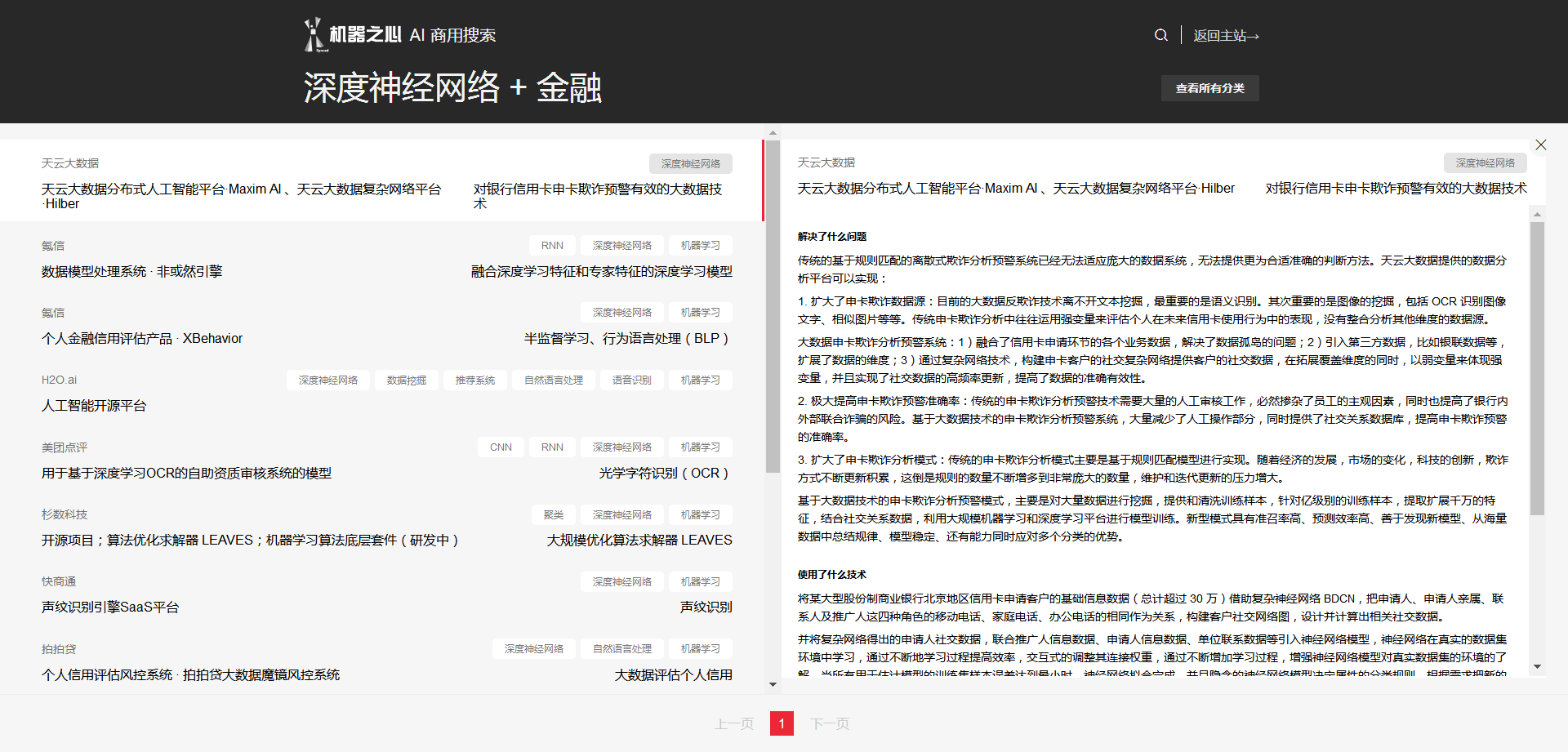Click 机器学习 tag in 杉数科技 row
The height and width of the screenshot is (752, 1568).
coord(701,514)
